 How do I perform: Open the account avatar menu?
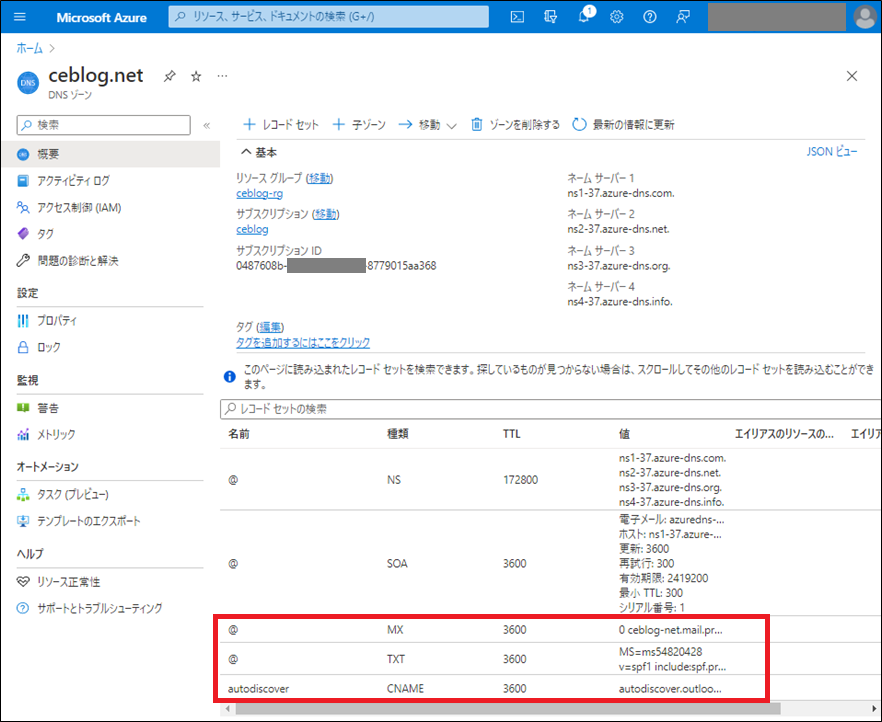pyautogui.click(x=865, y=17)
